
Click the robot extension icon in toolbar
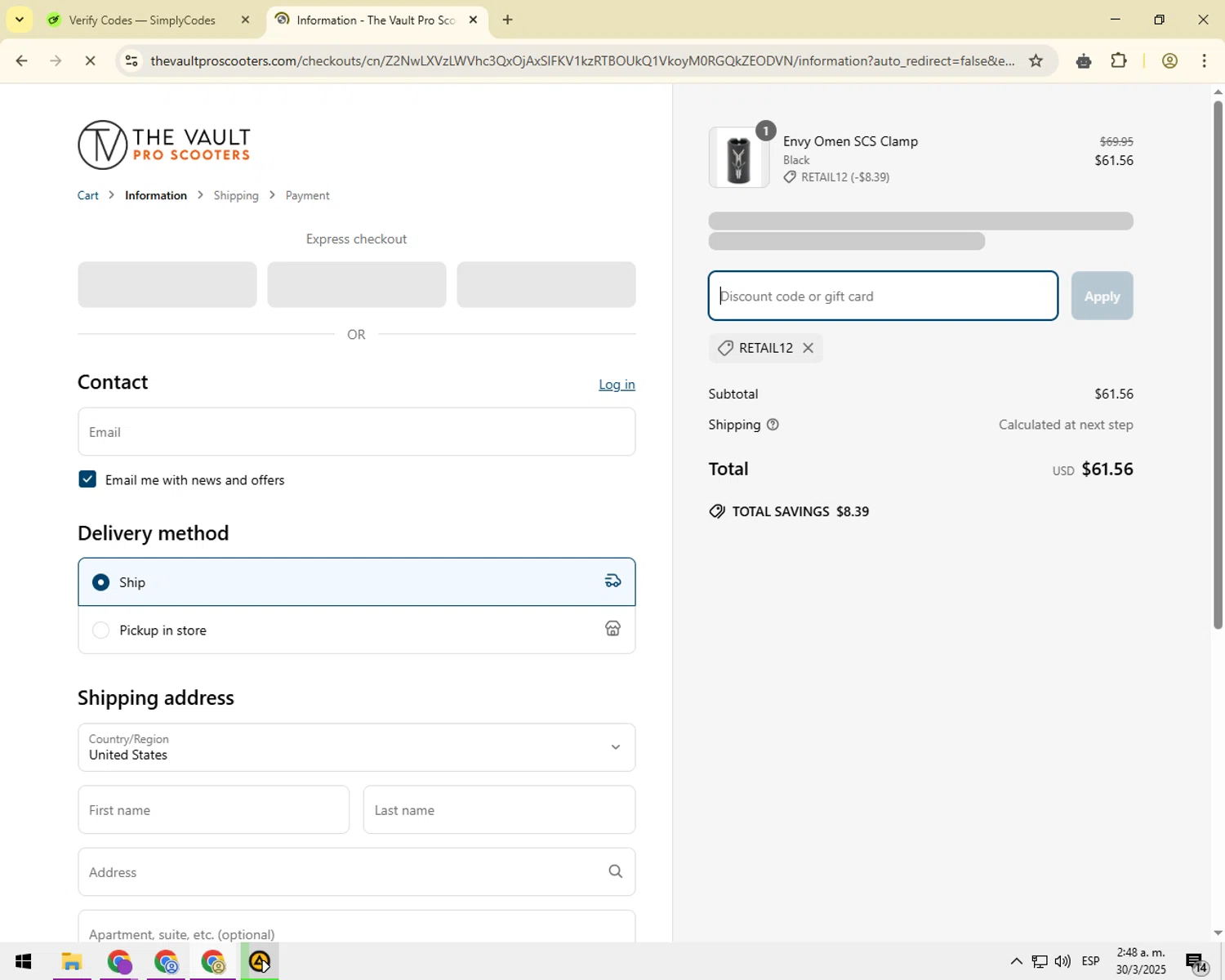pos(1084,60)
